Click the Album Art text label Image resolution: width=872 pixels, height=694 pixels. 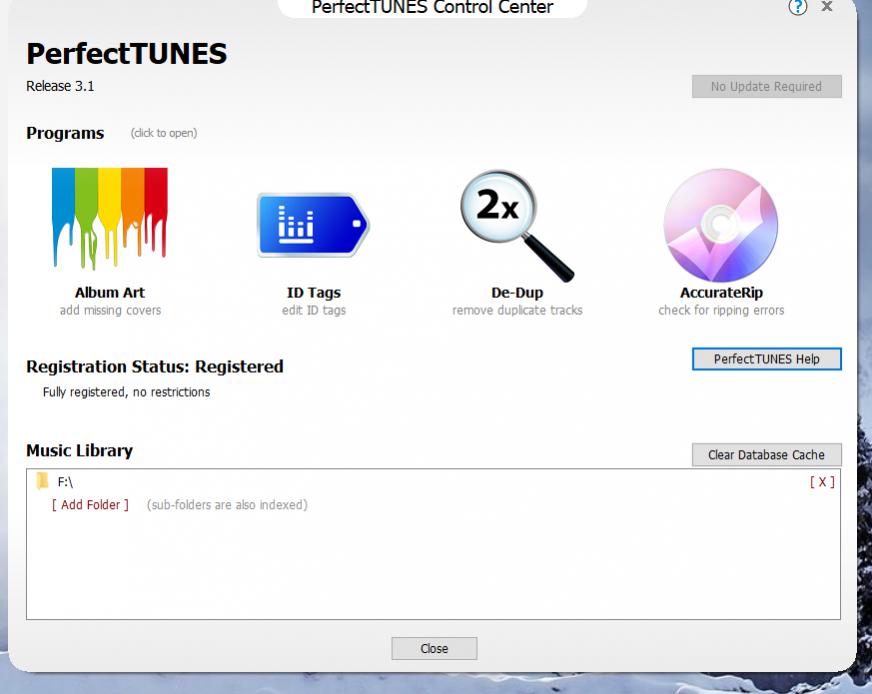coord(110,293)
